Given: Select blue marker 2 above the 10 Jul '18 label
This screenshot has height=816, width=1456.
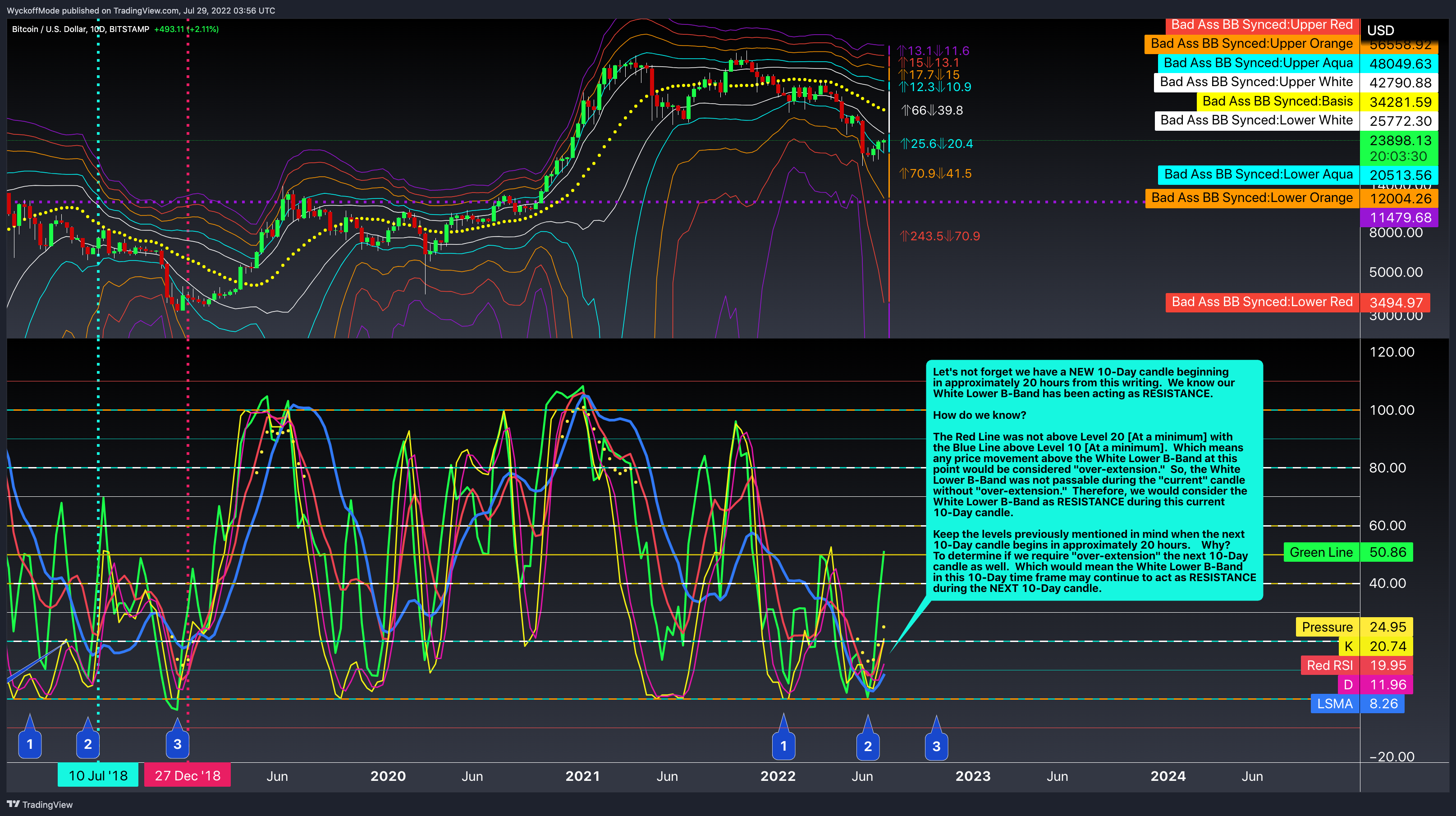Looking at the screenshot, I should pyautogui.click(x=87, y=744).
